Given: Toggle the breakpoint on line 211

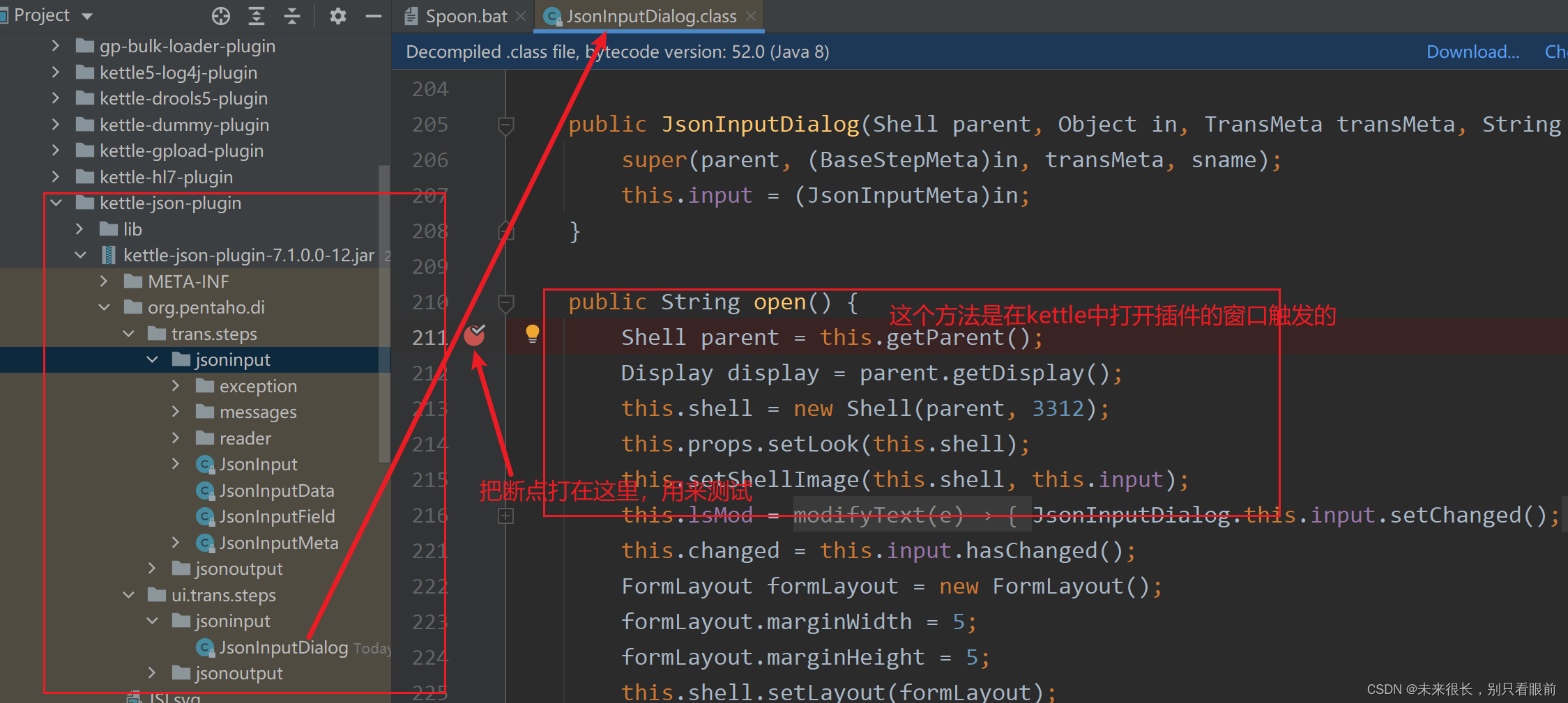Looking at the screenshot, I should [475, 335].
